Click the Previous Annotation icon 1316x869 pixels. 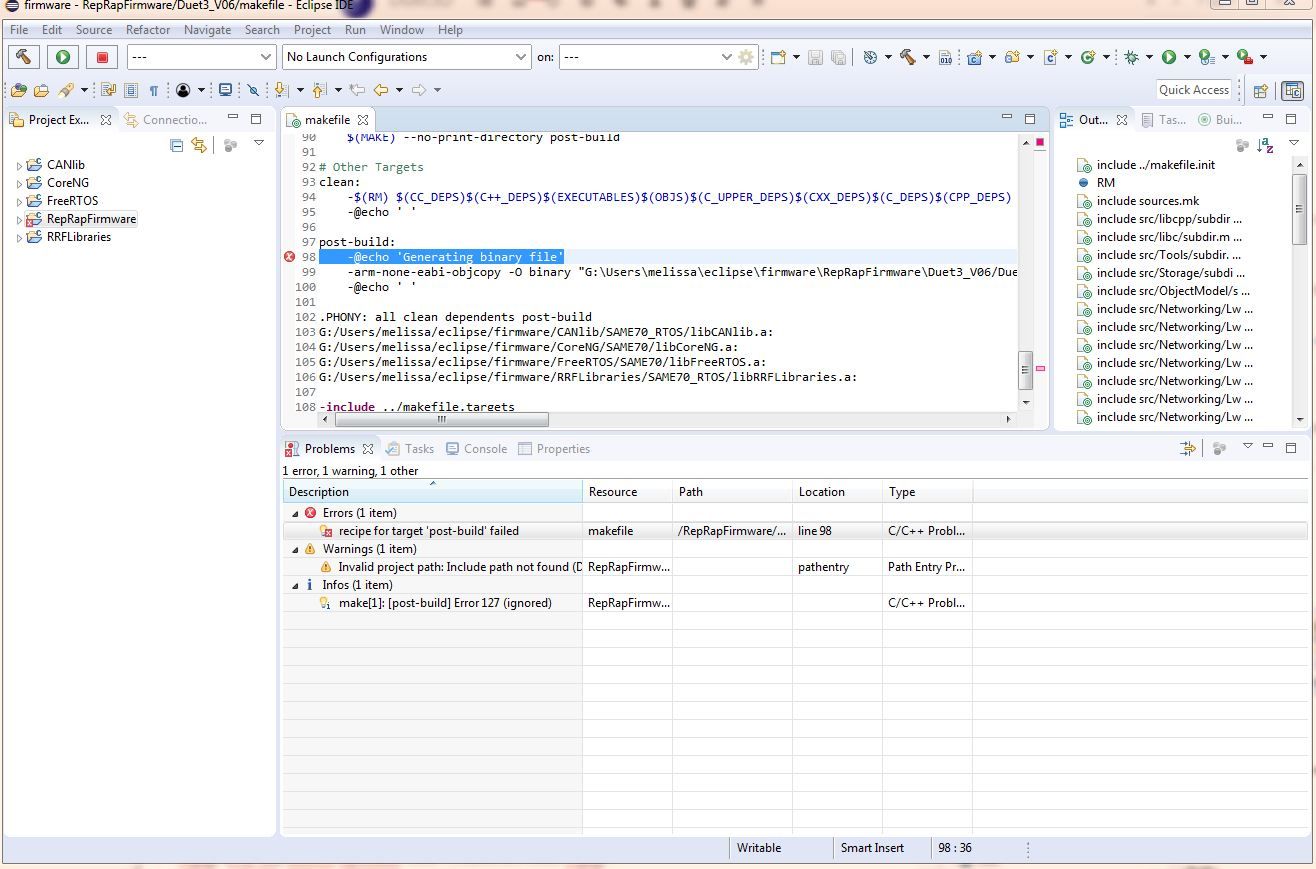(320, 90)
